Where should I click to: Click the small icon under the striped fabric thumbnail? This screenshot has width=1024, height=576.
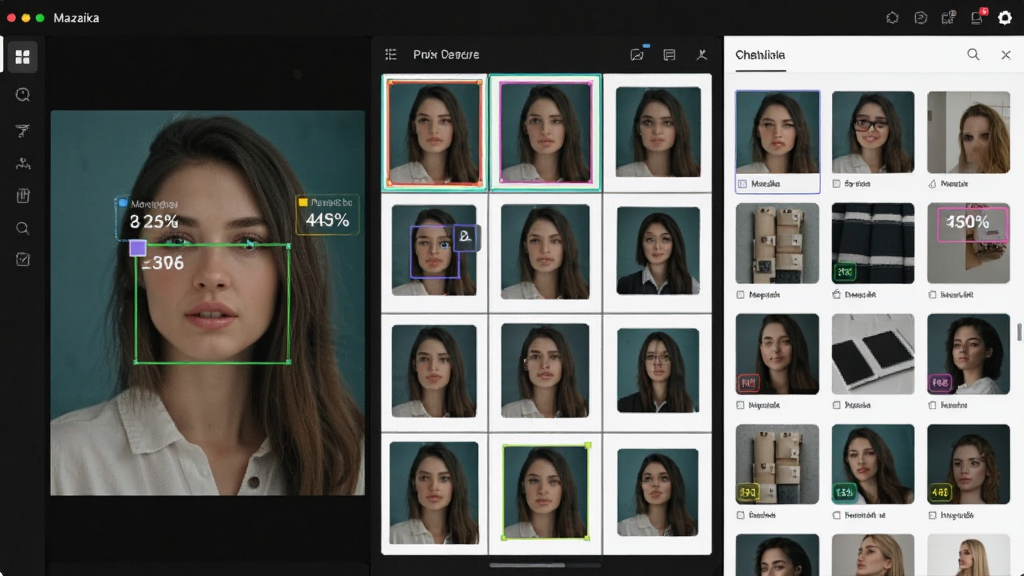click(x=837, y=295)
